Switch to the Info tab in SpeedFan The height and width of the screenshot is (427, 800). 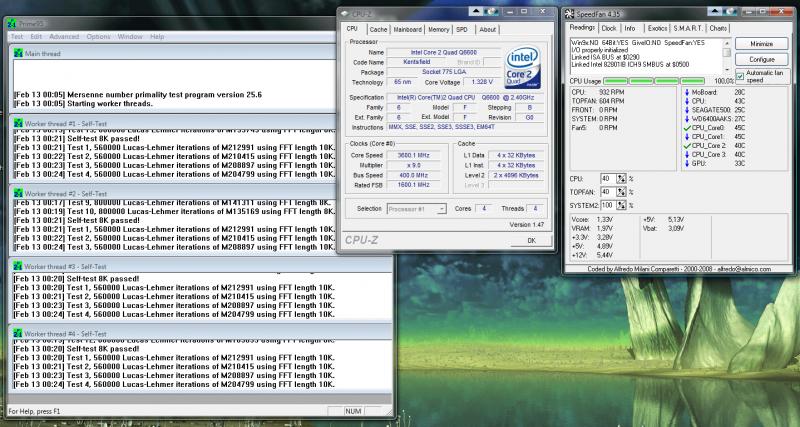[x=630, y=29]
